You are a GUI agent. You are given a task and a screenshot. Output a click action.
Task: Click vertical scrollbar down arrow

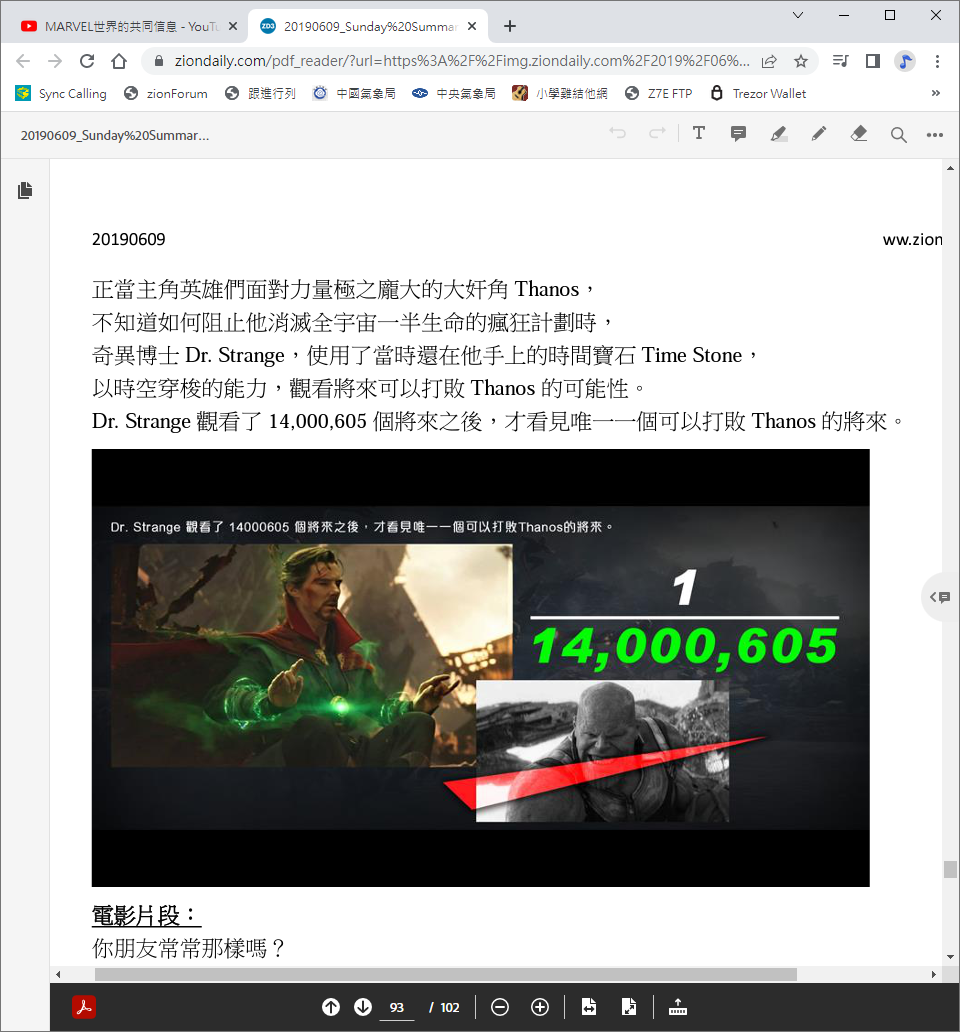click(x=950, y=957)
